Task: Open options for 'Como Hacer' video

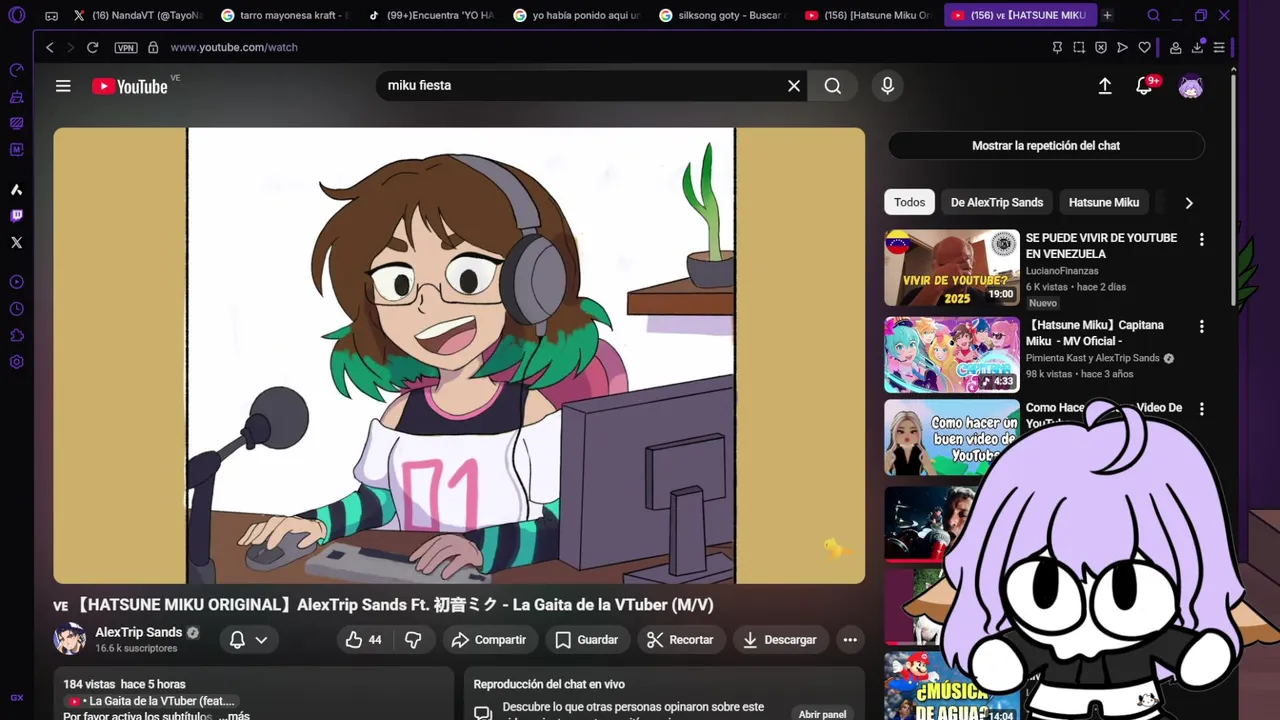Action: [1201, 409]
